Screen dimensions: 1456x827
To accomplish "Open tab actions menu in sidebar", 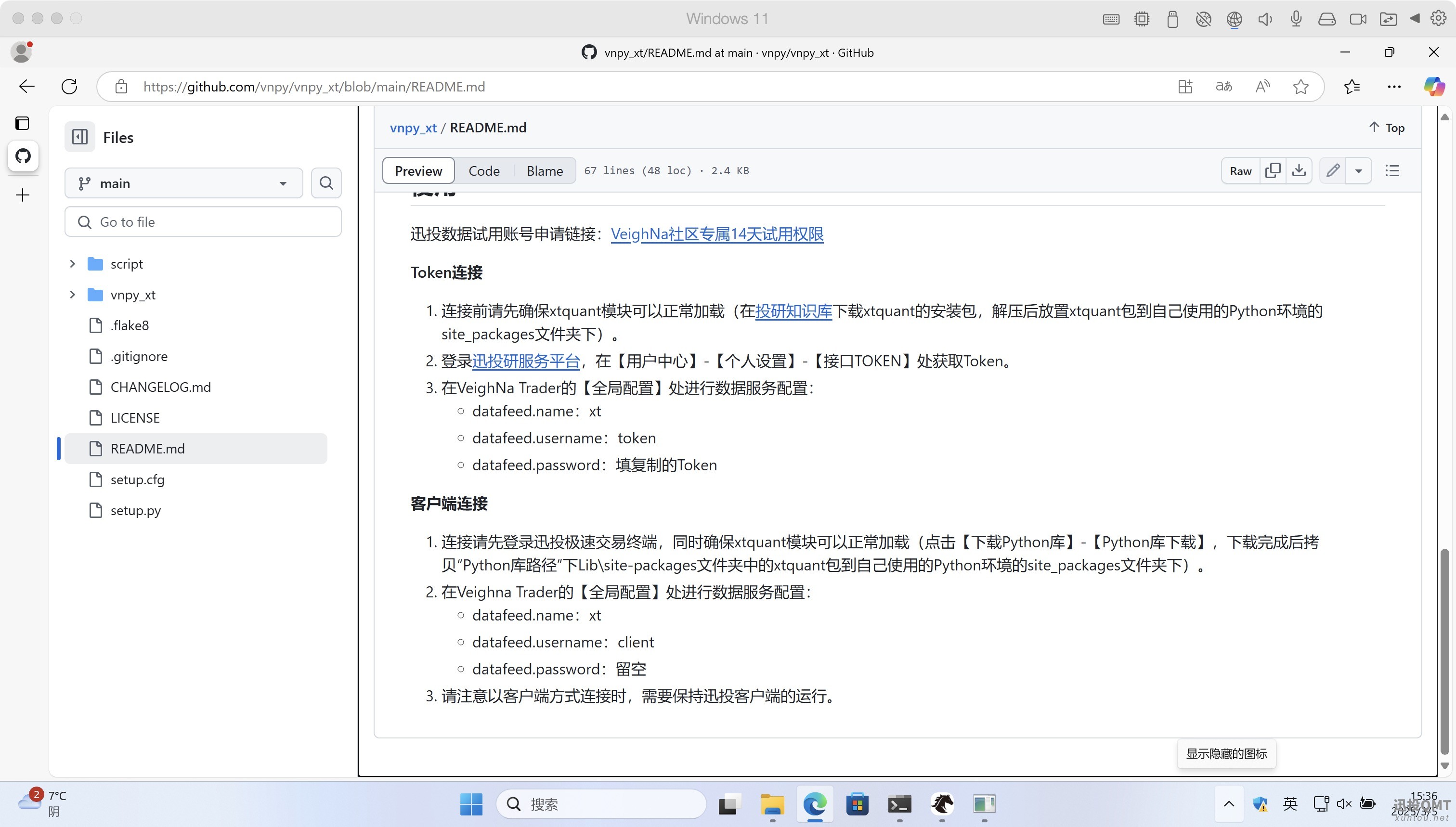I will click(x=22, y=123).
